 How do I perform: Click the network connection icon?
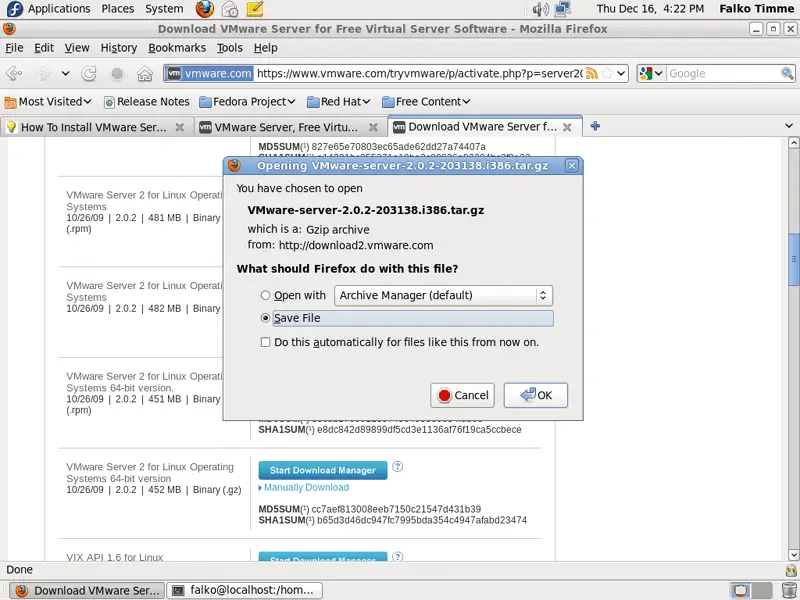562,9
